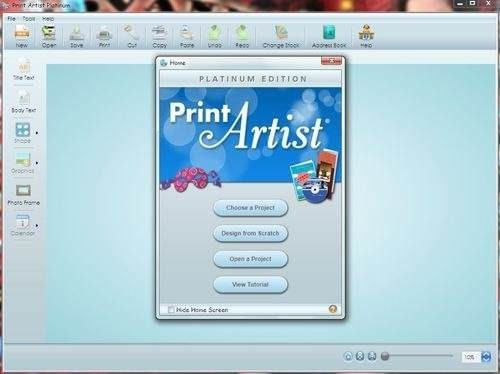500x374 pixels.
Task: Close the Home dialog
Action: pos(331,61)
